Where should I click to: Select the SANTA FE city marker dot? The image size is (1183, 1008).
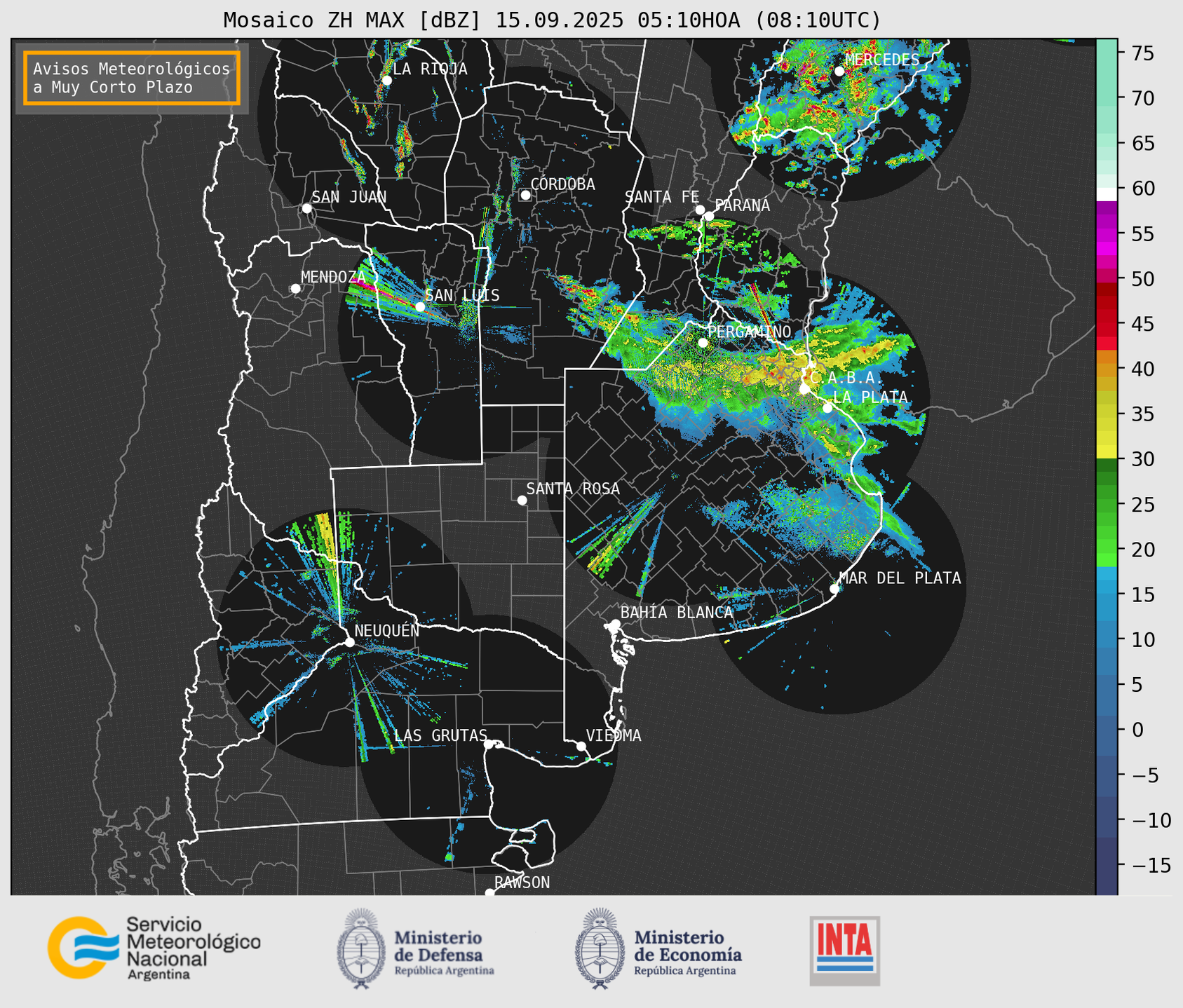click(700, 210)
